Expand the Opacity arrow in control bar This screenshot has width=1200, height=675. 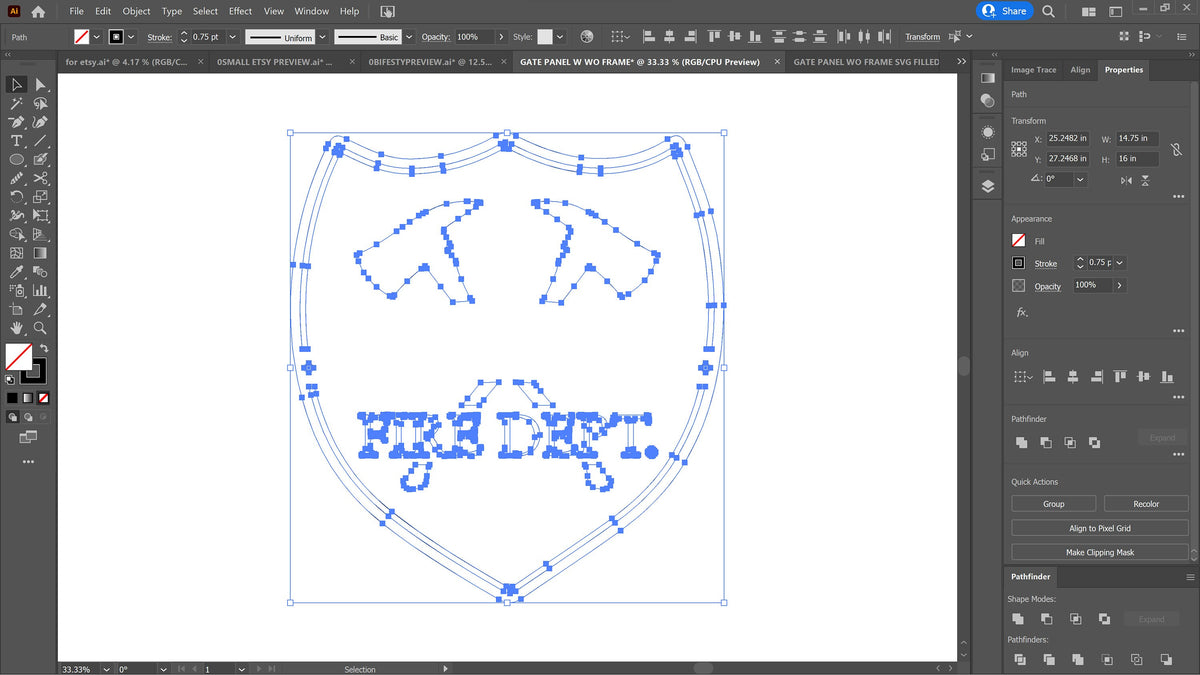[x=501, y=36]
